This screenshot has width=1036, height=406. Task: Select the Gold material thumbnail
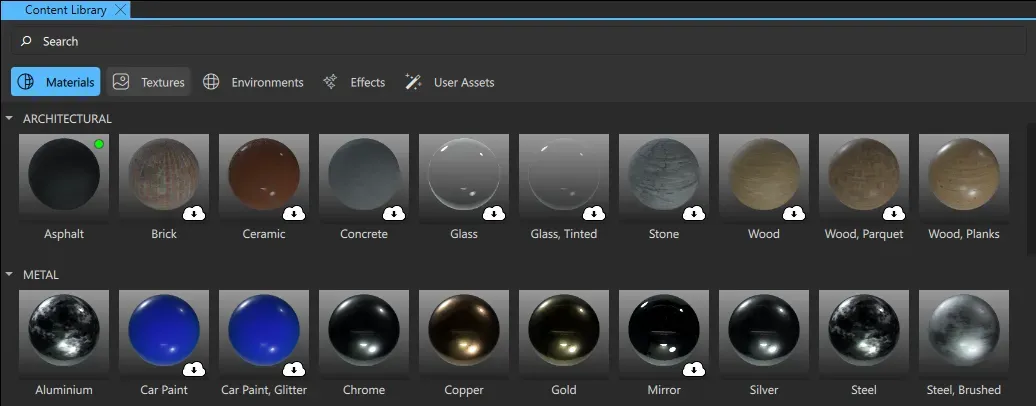click(x=564, y=333)
